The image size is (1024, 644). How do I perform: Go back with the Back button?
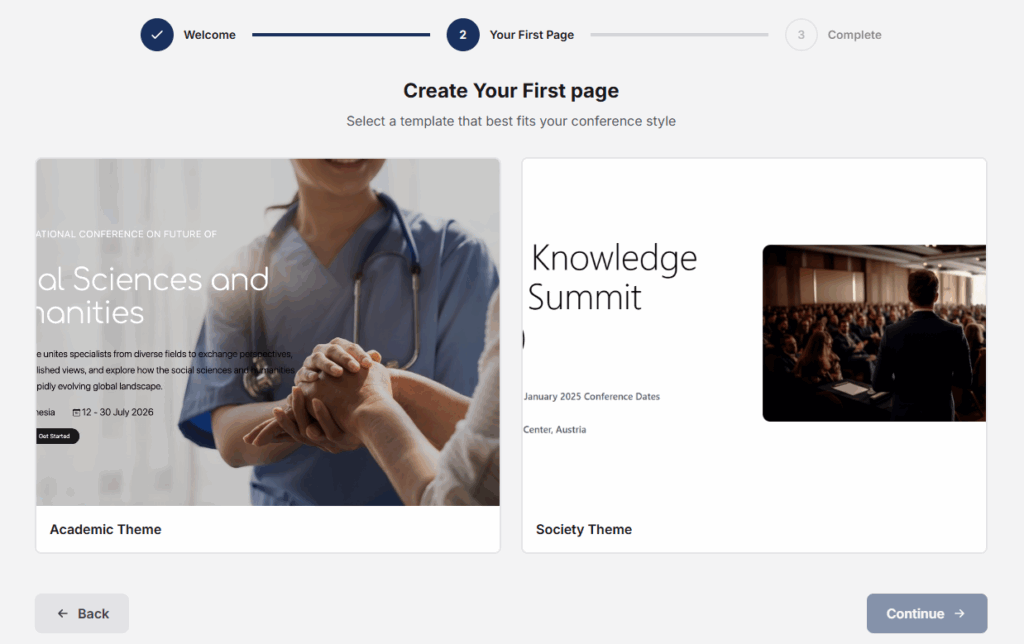(82, 613)
